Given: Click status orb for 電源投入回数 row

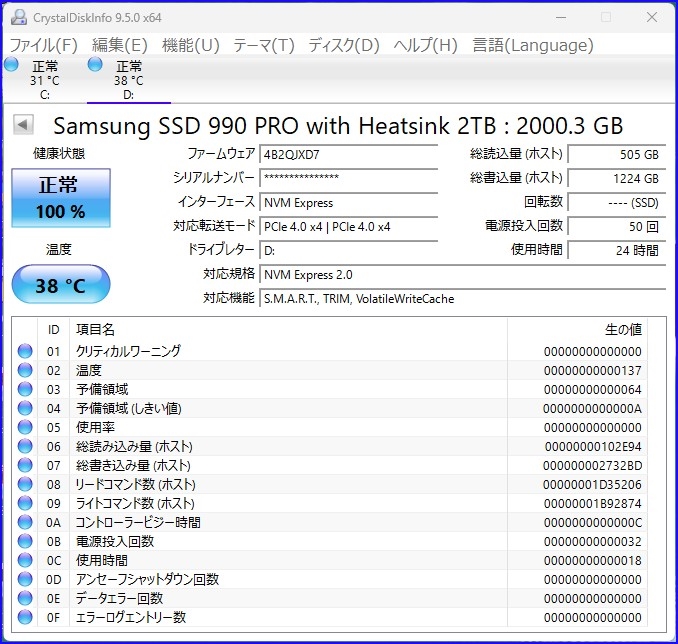Looking at the screenshot, I should tap(25, 541).
